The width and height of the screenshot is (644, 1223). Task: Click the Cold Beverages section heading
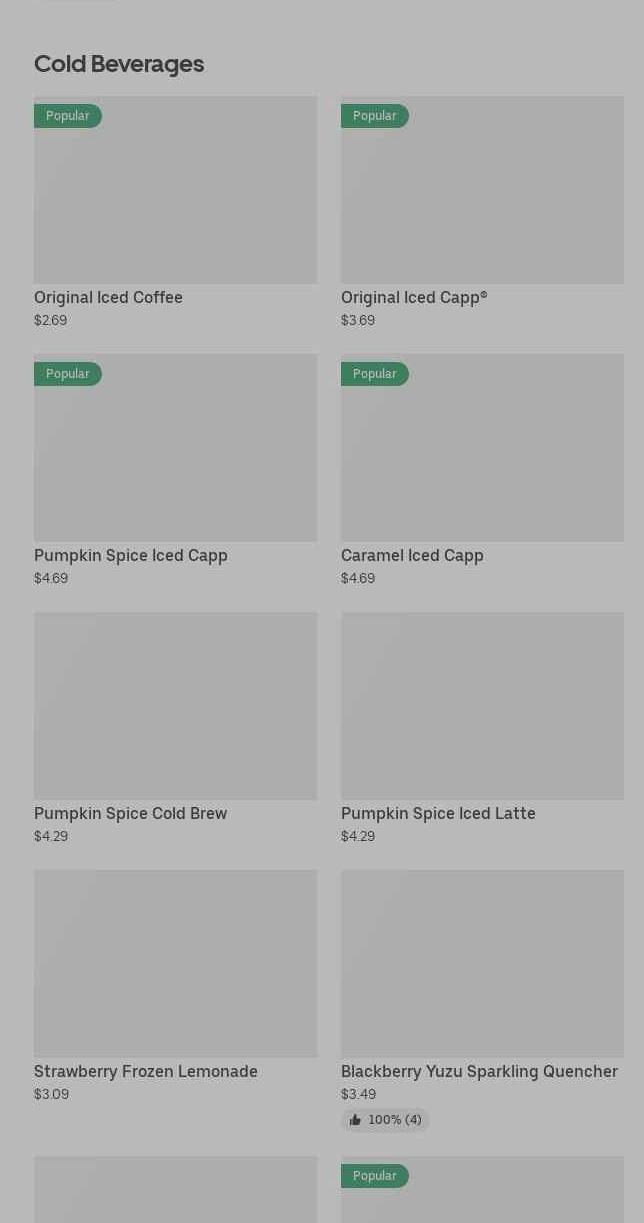coord(119,64)
